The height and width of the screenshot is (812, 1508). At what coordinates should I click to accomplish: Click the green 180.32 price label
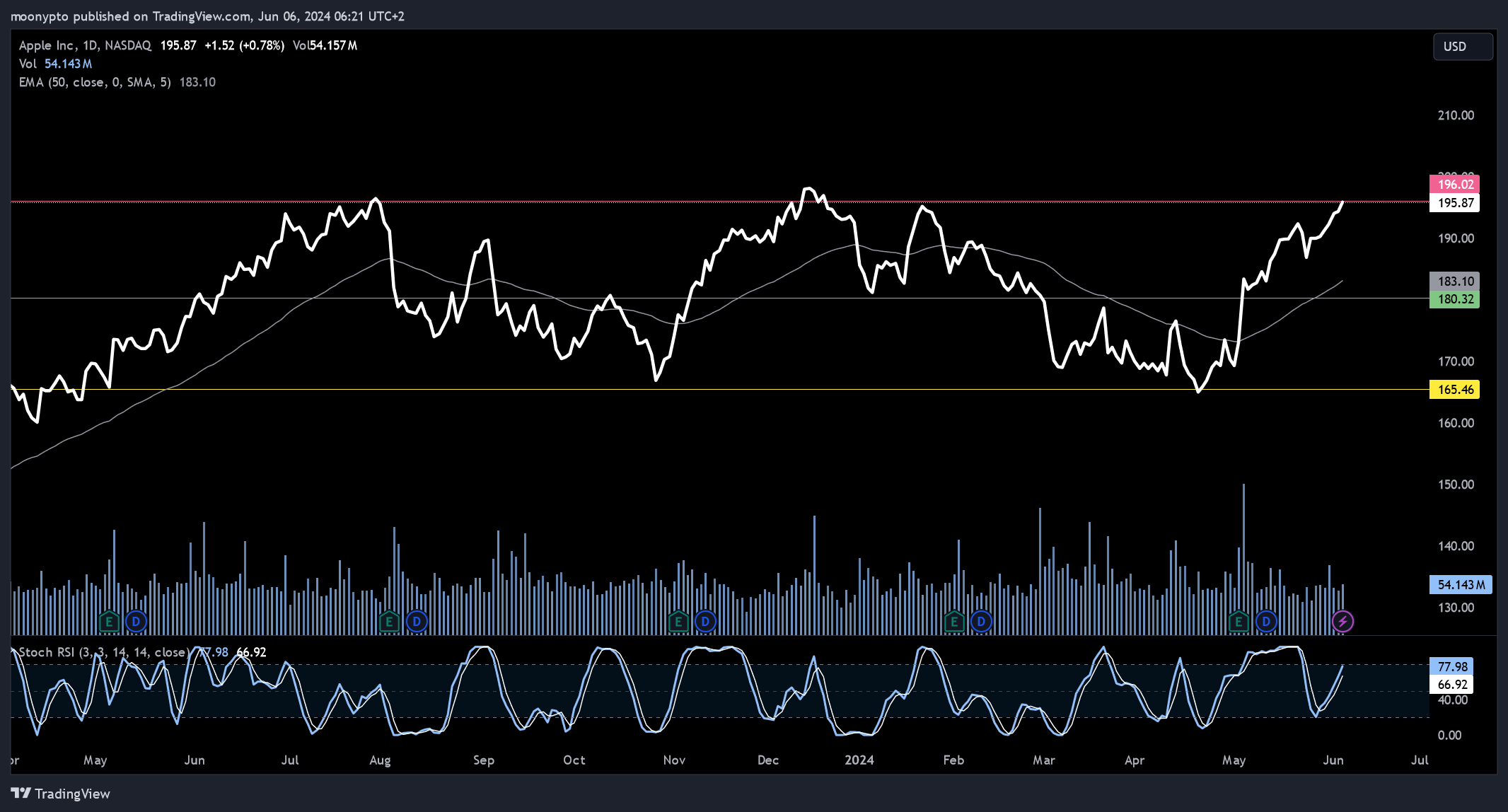(x=1454, y=299)
